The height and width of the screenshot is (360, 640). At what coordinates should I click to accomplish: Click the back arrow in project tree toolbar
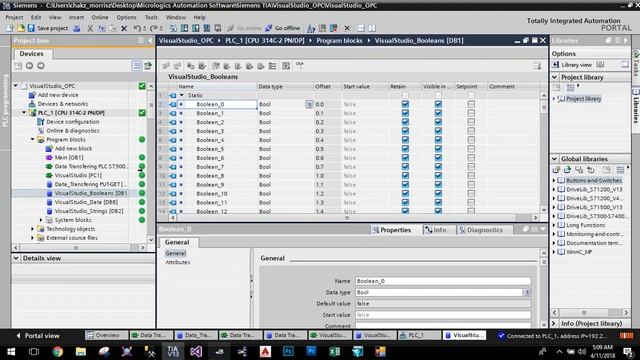coord(29,66)
